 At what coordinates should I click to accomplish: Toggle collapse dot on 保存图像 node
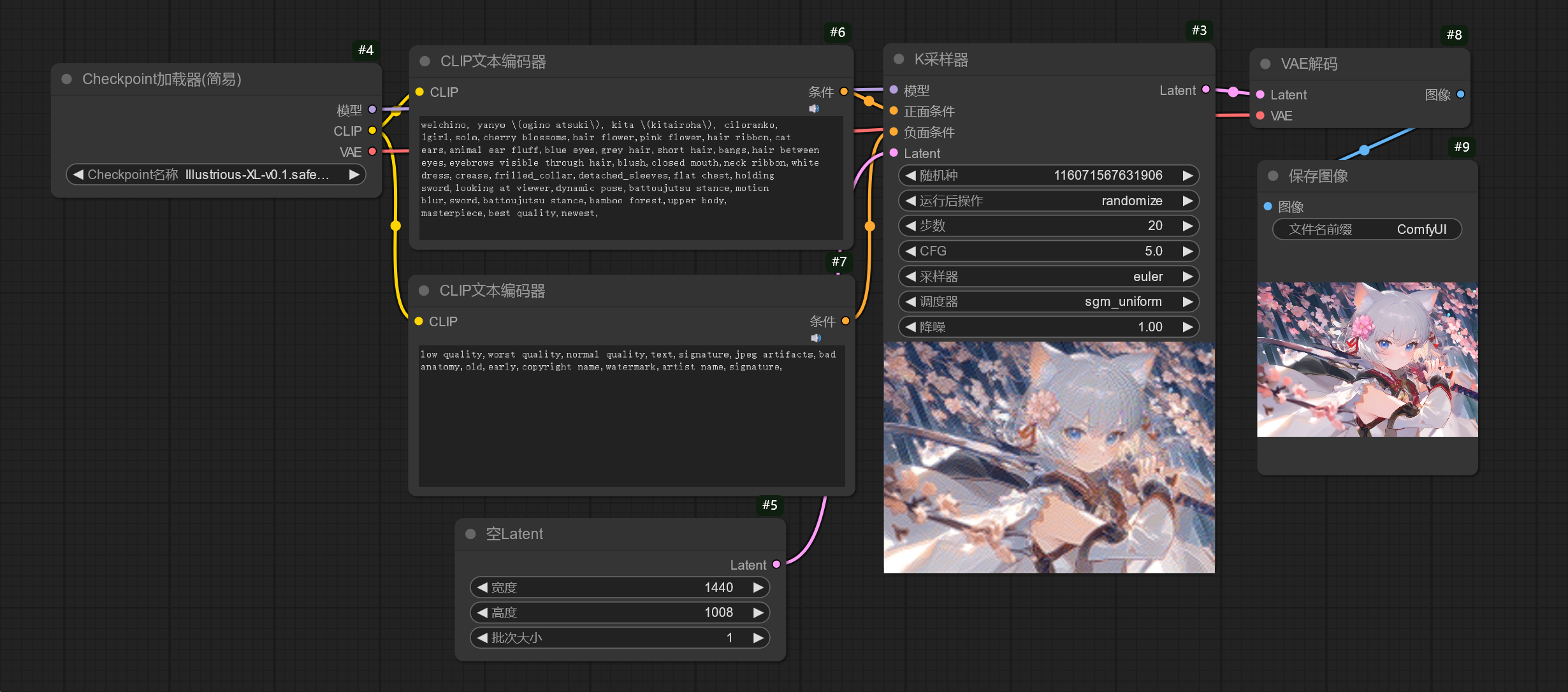coord(1273,176)
